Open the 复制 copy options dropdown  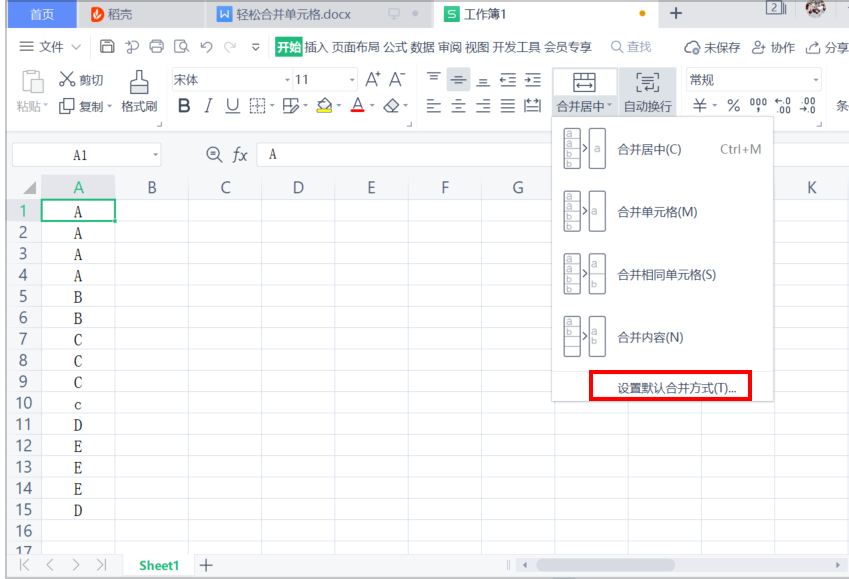point(110,106)
